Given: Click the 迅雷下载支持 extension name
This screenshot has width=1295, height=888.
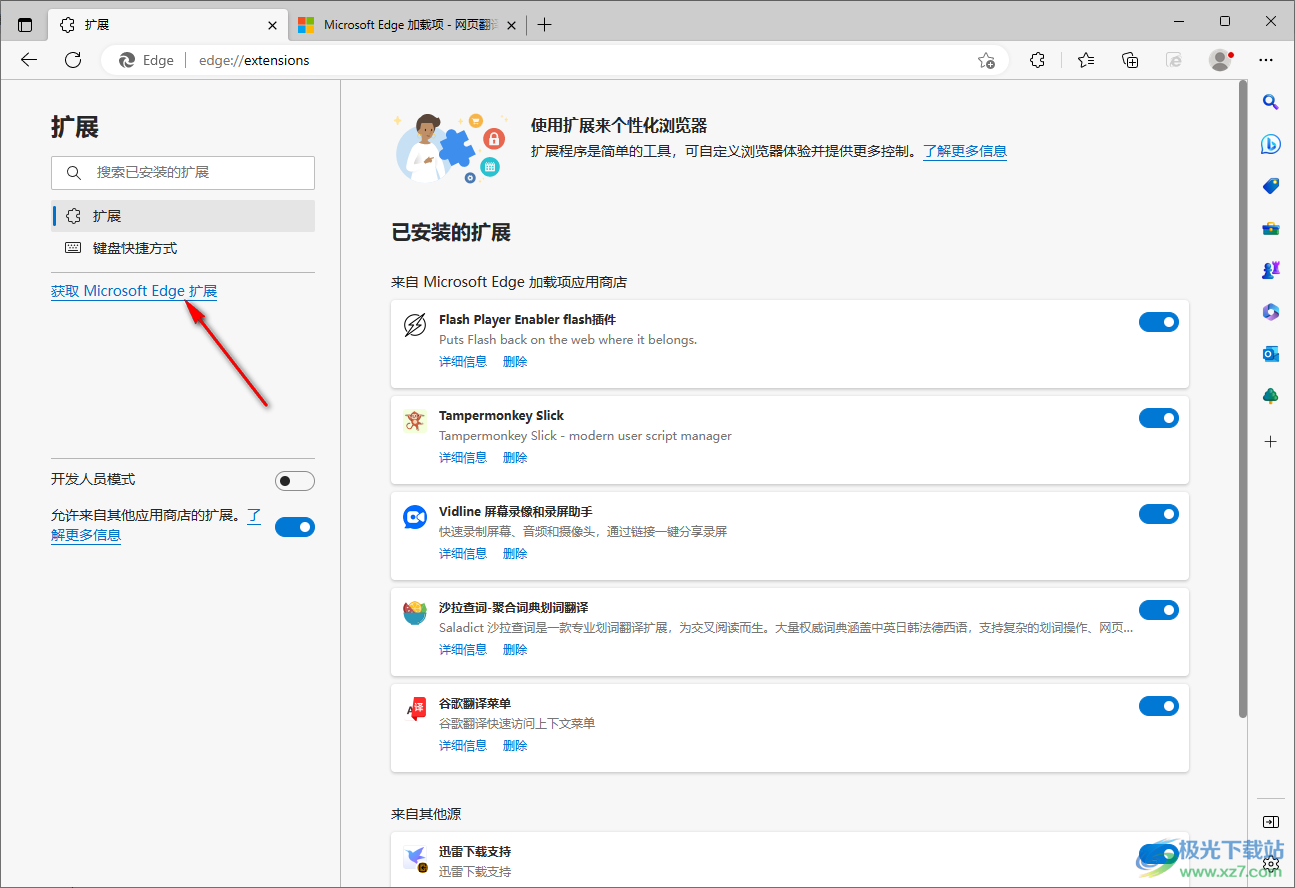Looking at the screenshot, I should pyautogui.click(x=475, y=851).
